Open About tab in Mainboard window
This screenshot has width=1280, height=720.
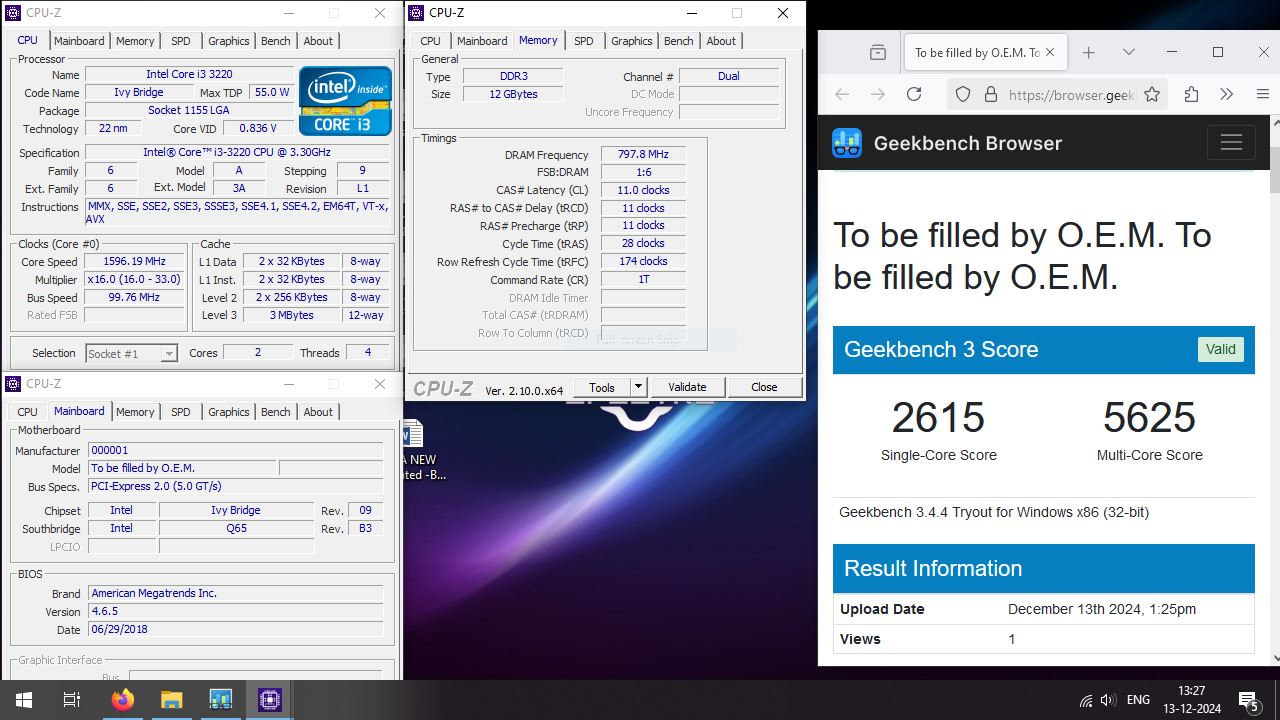[x=318, y=412]
